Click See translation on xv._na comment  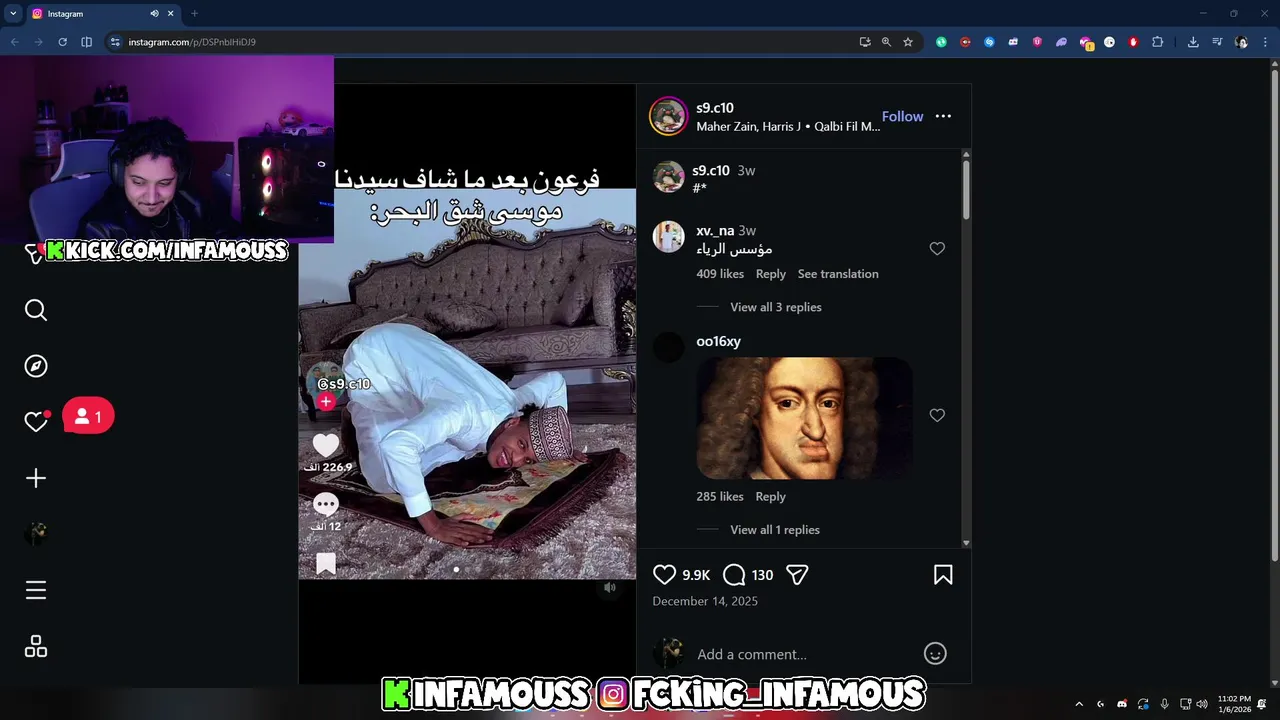coord(838,274)
